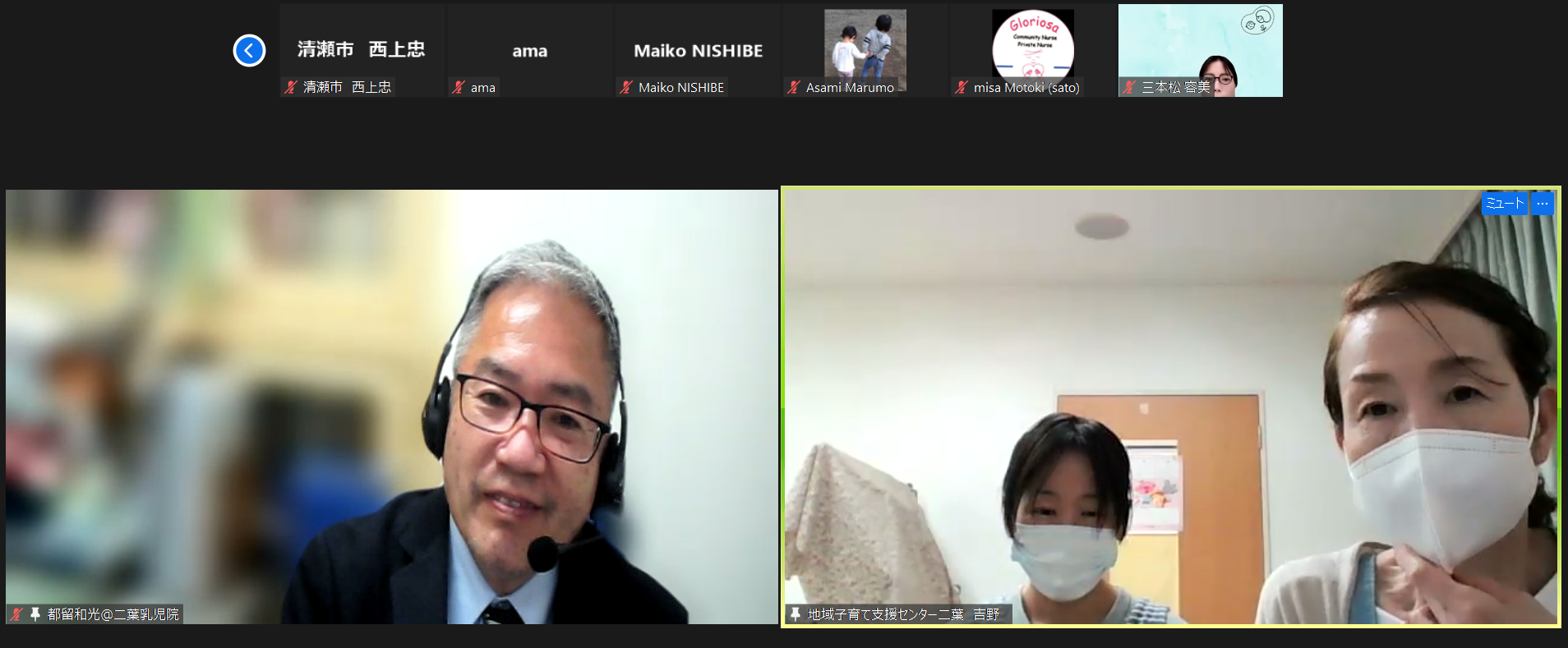1568x648 pixels.
Task: Click the pin icon beside 都留和光@二葉乳児院
Action: coord(35,614)
